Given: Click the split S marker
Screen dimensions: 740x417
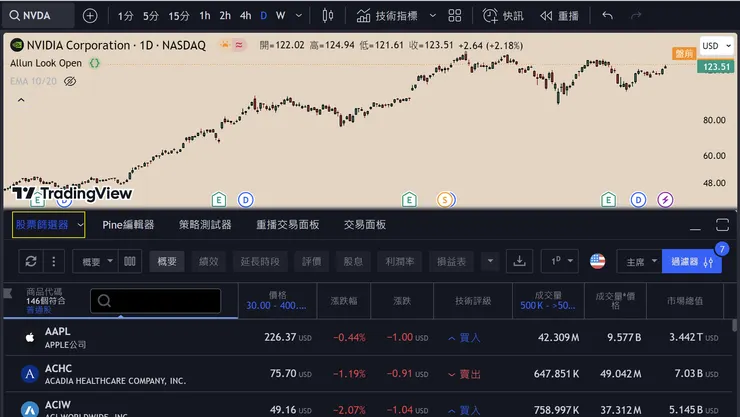Looking at the screenshot, I should pos(445,200).
